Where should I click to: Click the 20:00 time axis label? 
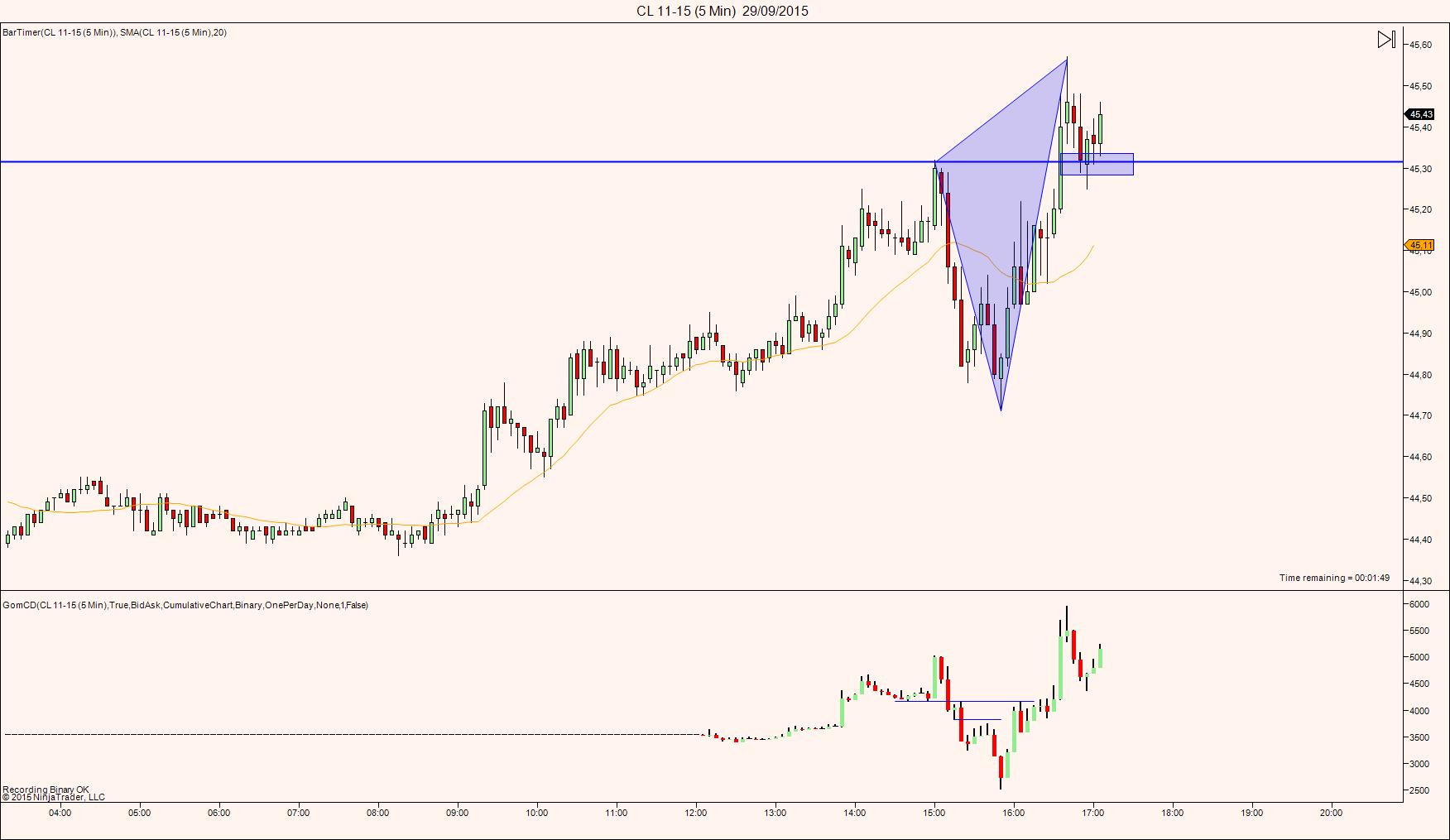click(x=1331, y=813)
